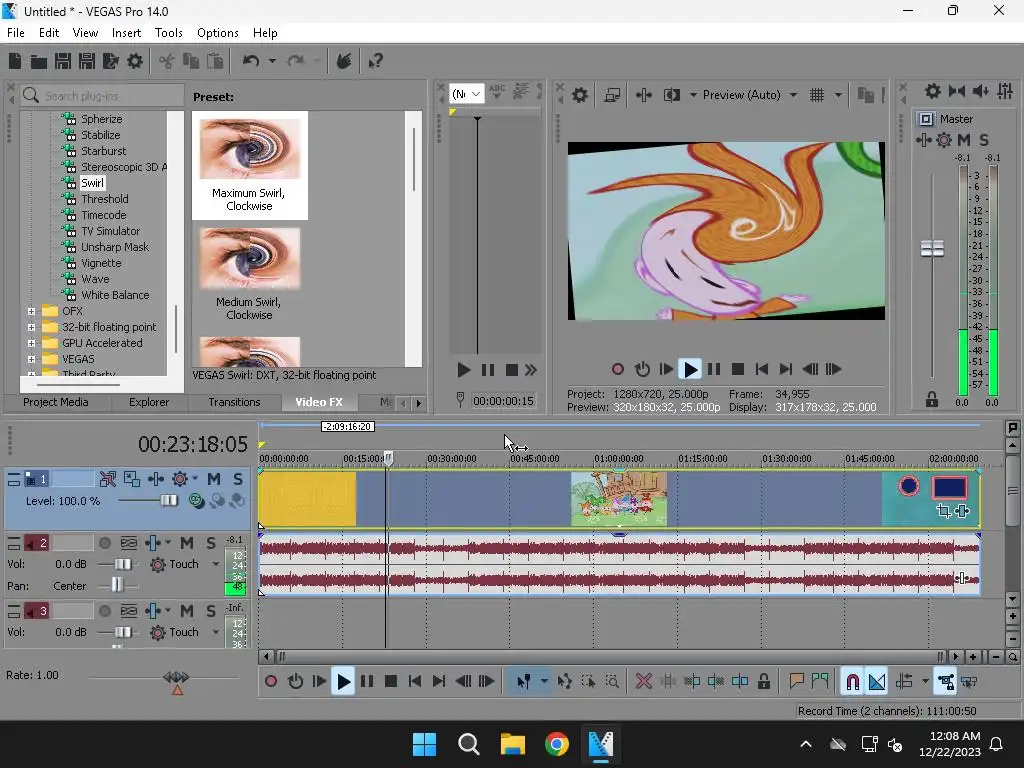This screenshot has height=768, width=1024.
Task: Select the Normal Edit tool
Action: [x=524, y=682]
